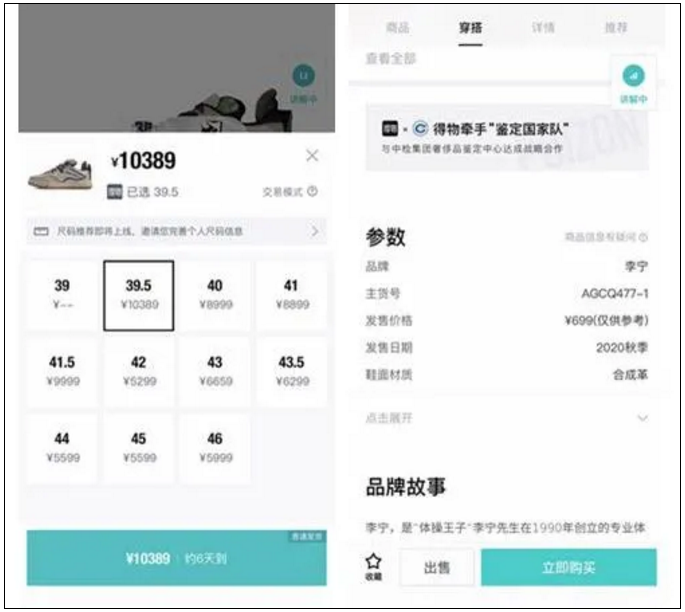The height and width of the screenshot is (612, 685).
Task: Click the 已选 39.5 label
Action: pyautogui.click(x=152, y=192)
